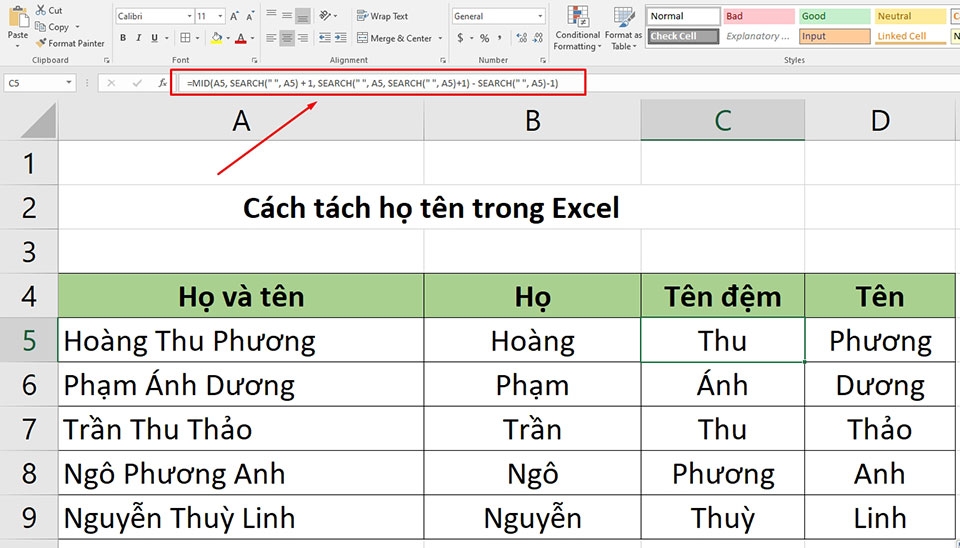Apply the Font Color red A

[x=241, y=39]
